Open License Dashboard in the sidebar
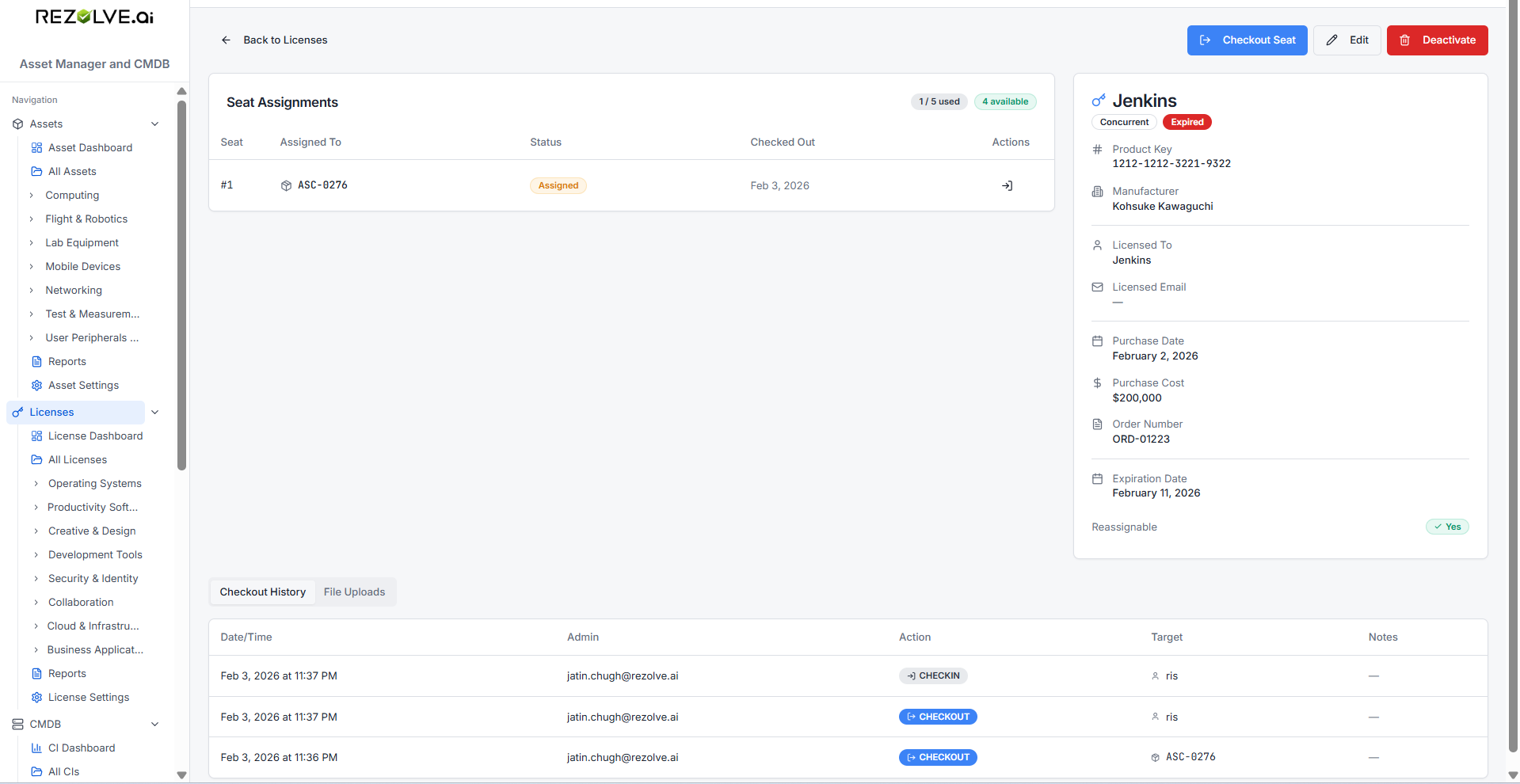Screen dimensions: 1520x784 point(95,436)
